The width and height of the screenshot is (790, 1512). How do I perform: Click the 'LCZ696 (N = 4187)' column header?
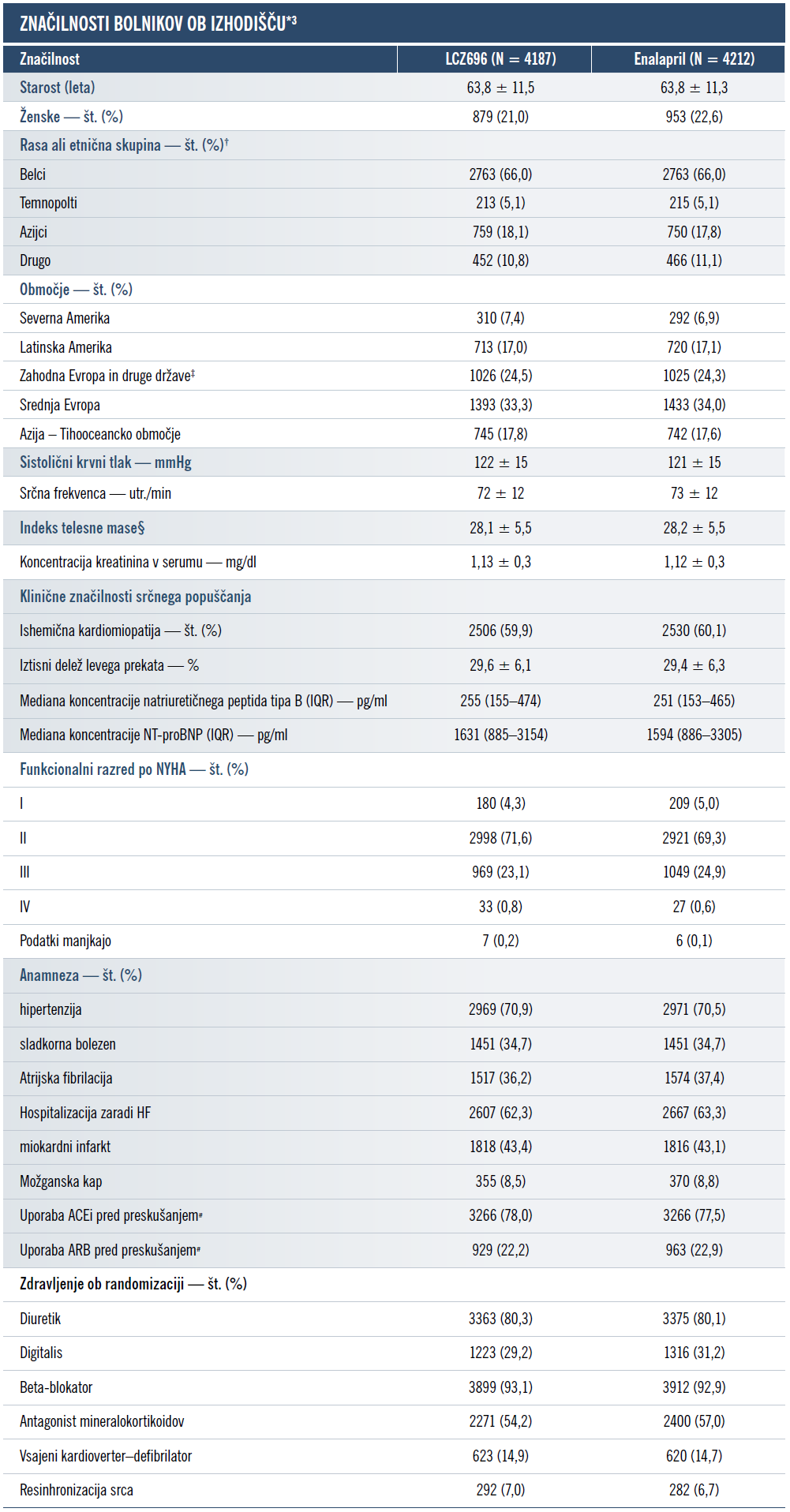point(500,59)
